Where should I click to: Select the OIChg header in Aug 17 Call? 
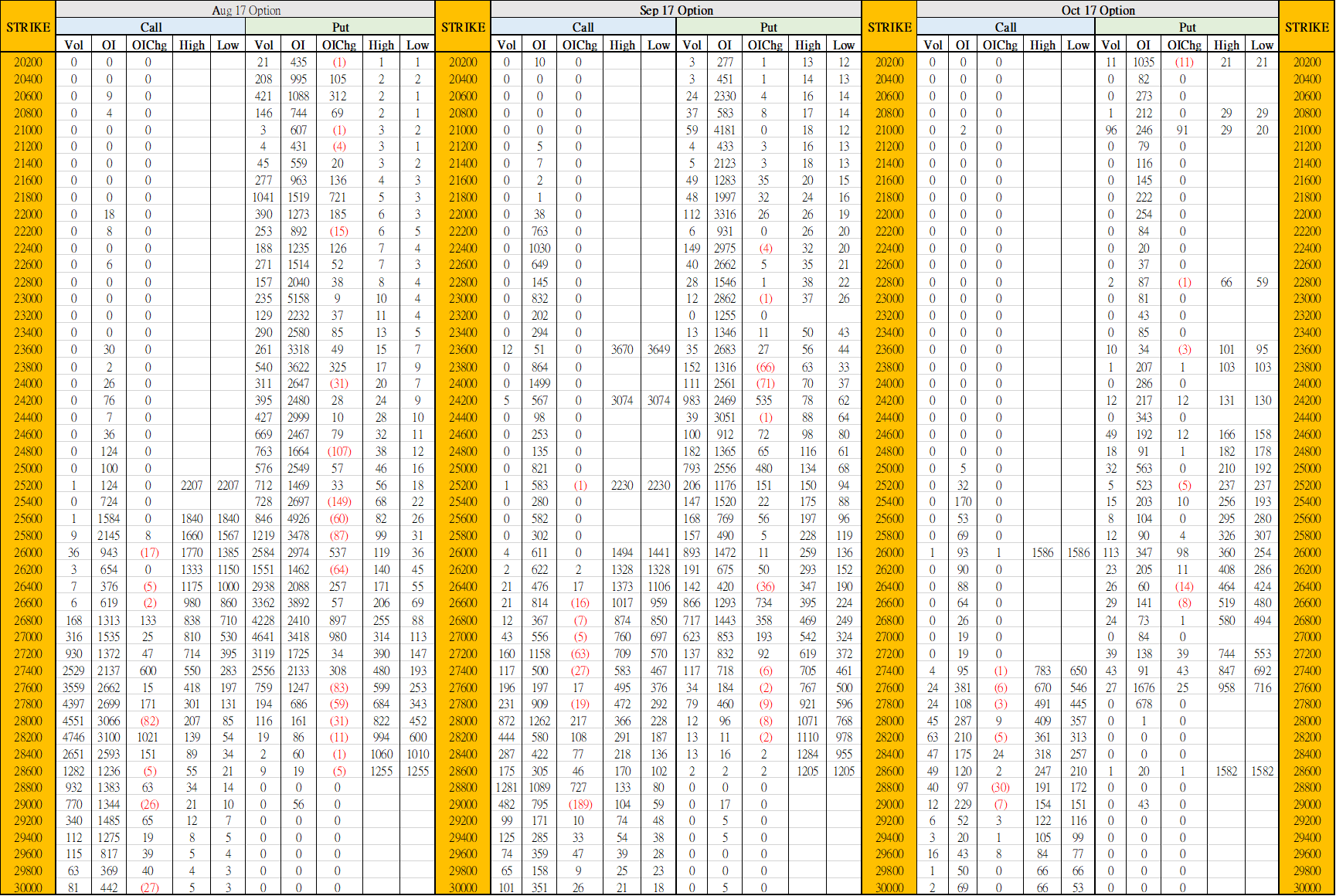tap(148, 45)
